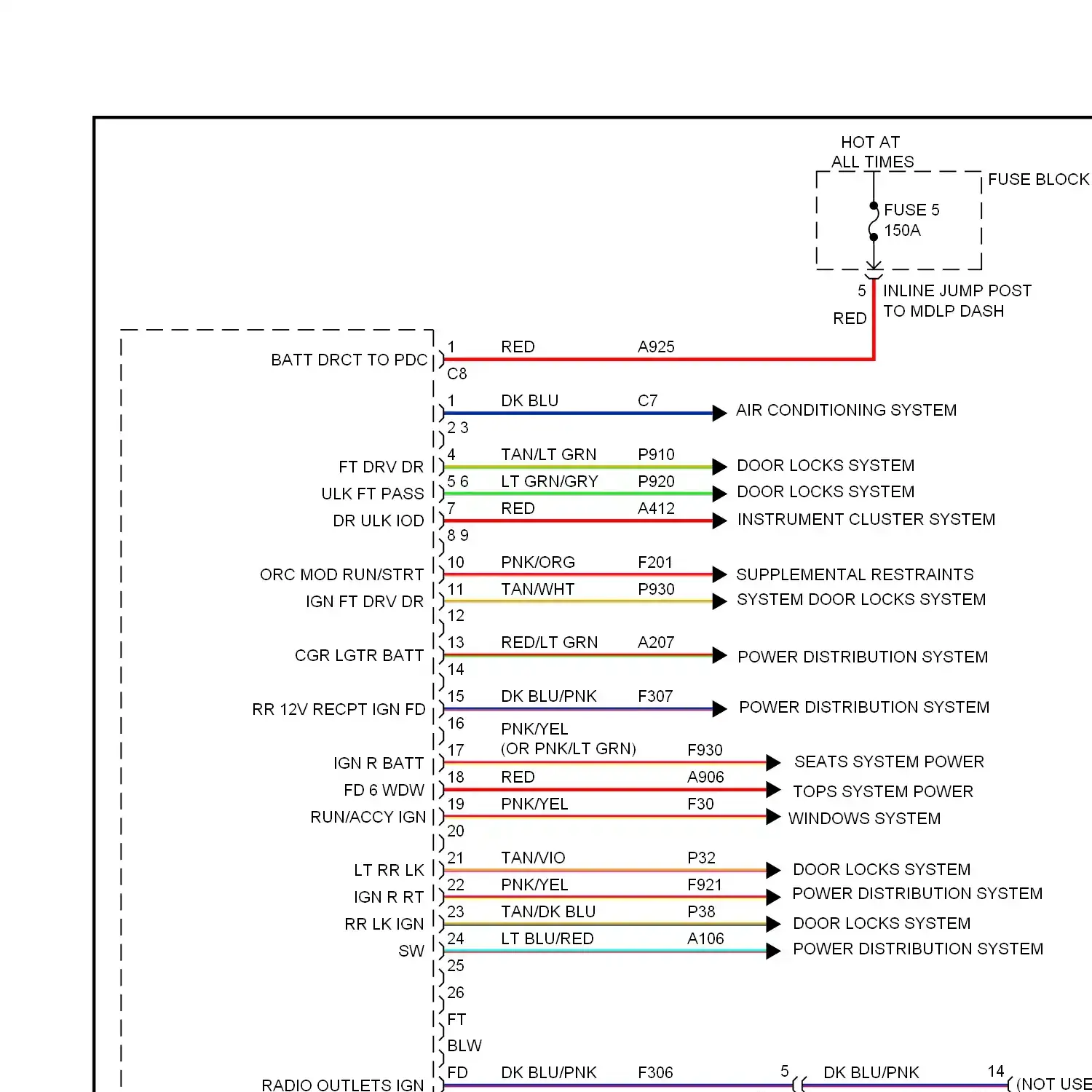Image resolution: width=1092 pixels, height=1092 pixels.
Task: Click circuit code P910
Action: (656, 454)
